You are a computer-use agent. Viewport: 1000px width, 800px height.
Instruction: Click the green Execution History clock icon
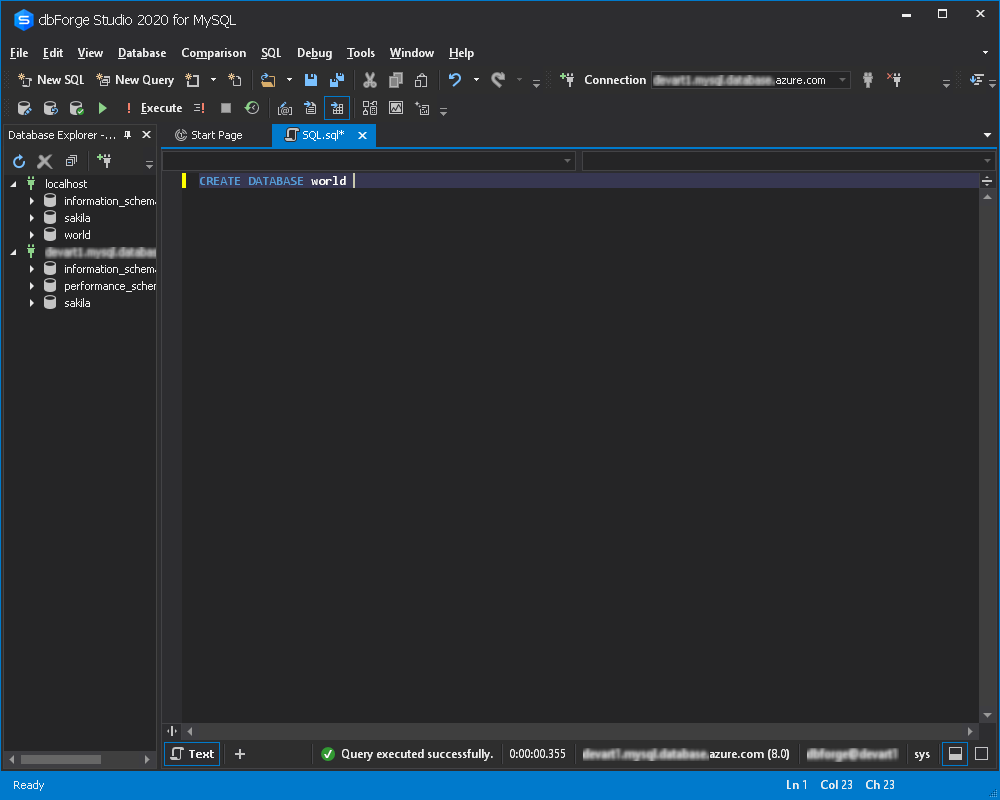(253, 108)
